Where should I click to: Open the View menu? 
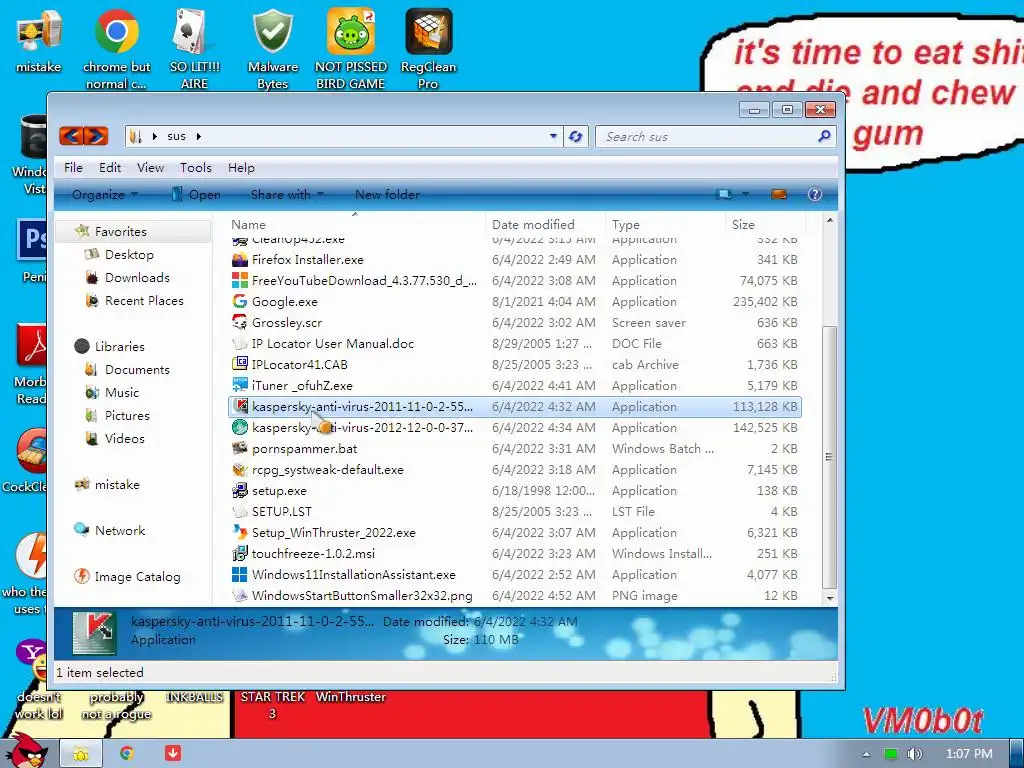(x=150, y=167)
